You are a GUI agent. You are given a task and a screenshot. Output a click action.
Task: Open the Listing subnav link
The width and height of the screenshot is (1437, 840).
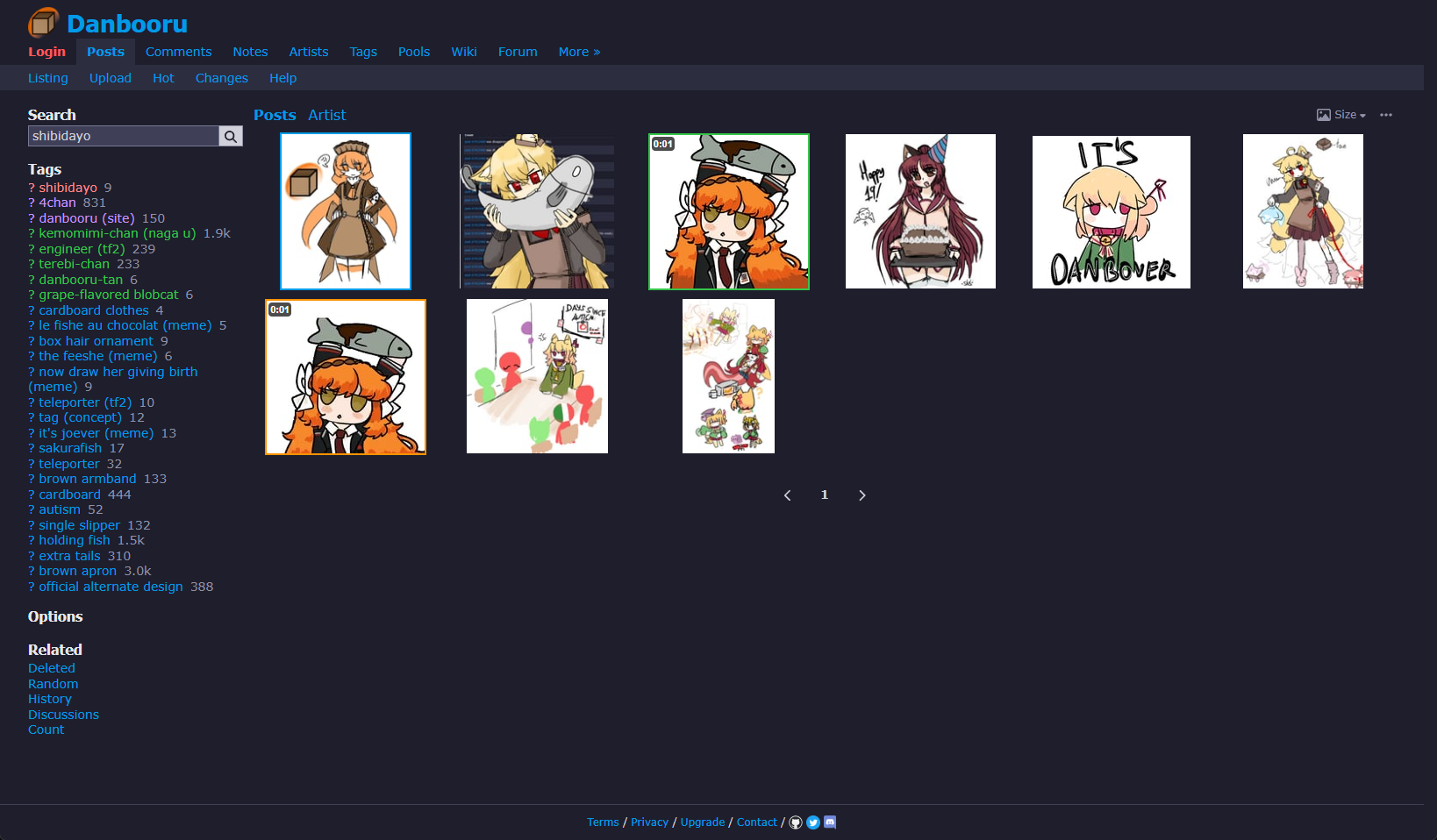(48, 78)
